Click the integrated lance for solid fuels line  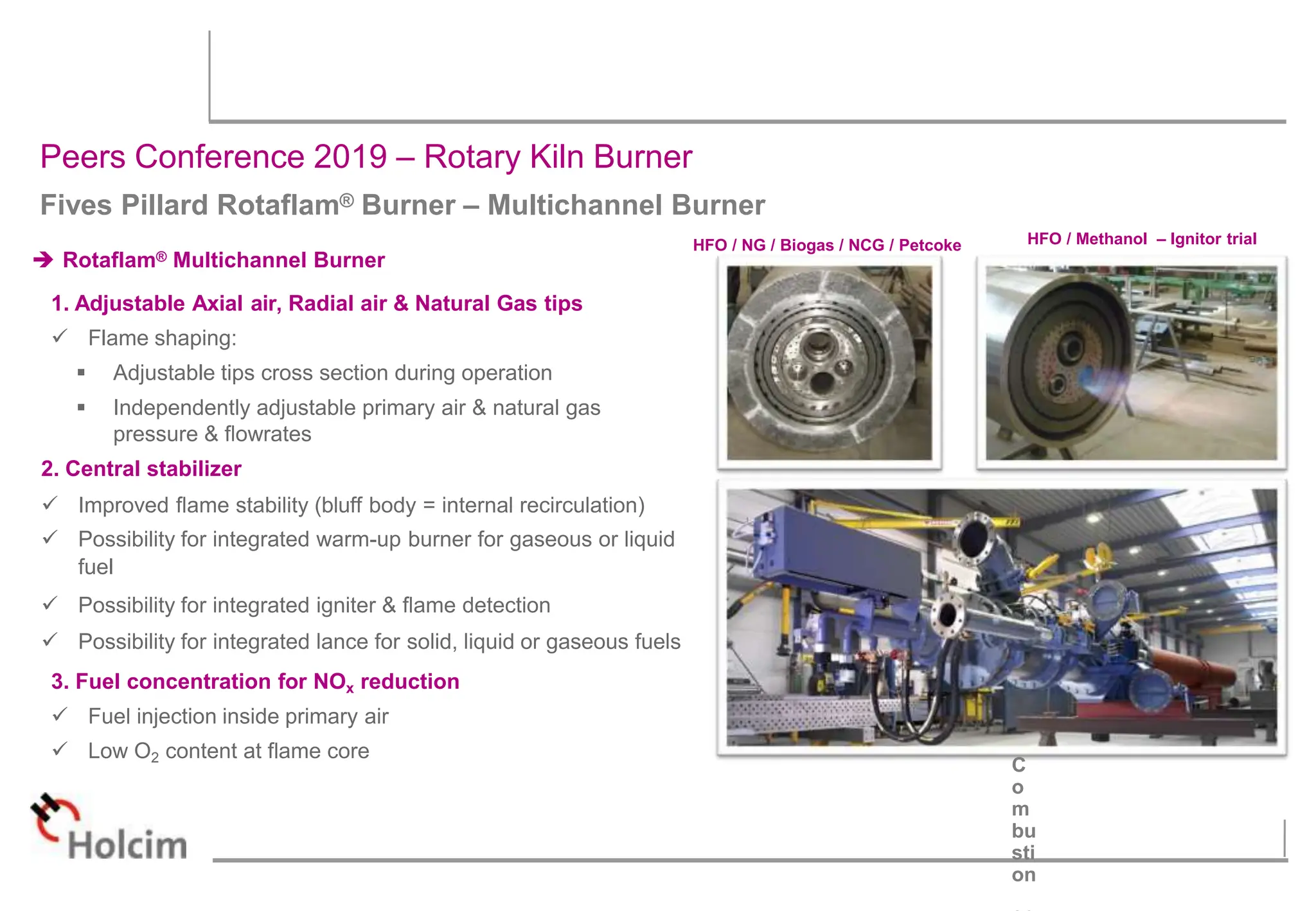(379, 642)
